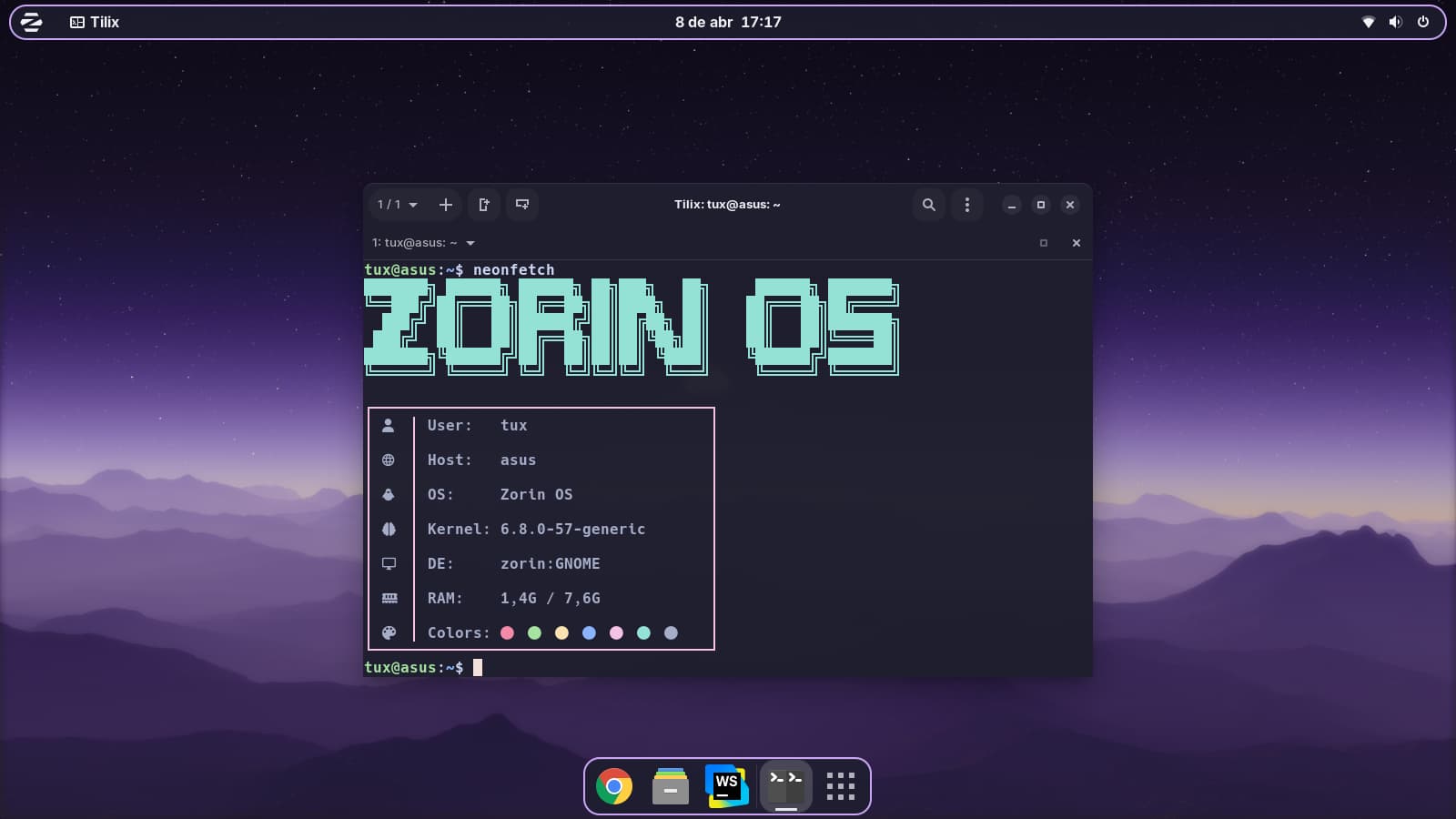Add a new session with plus button
Screen dimensions: 1456x819
(446, 205)
